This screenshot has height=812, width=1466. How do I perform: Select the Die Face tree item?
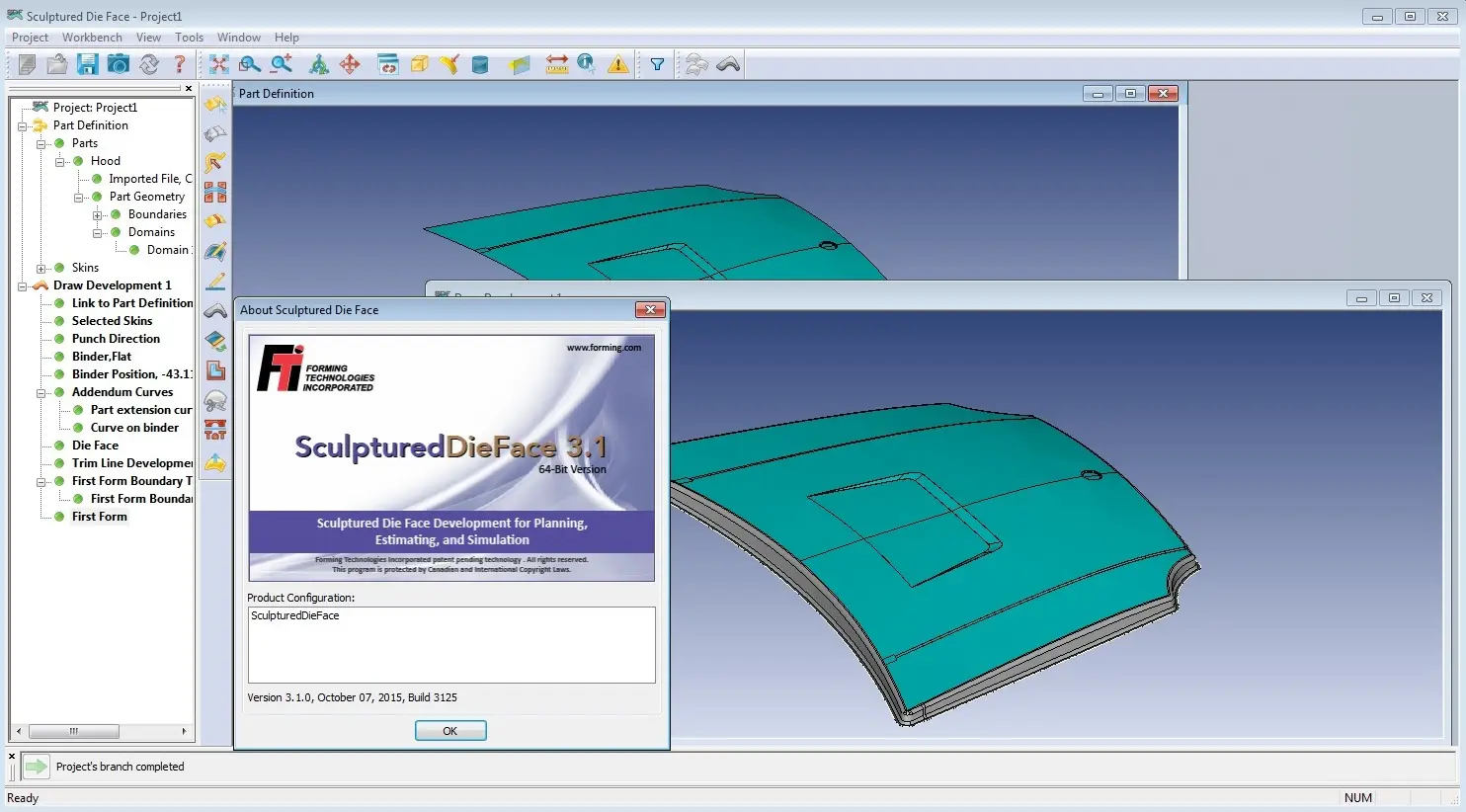tap(95, 446)
